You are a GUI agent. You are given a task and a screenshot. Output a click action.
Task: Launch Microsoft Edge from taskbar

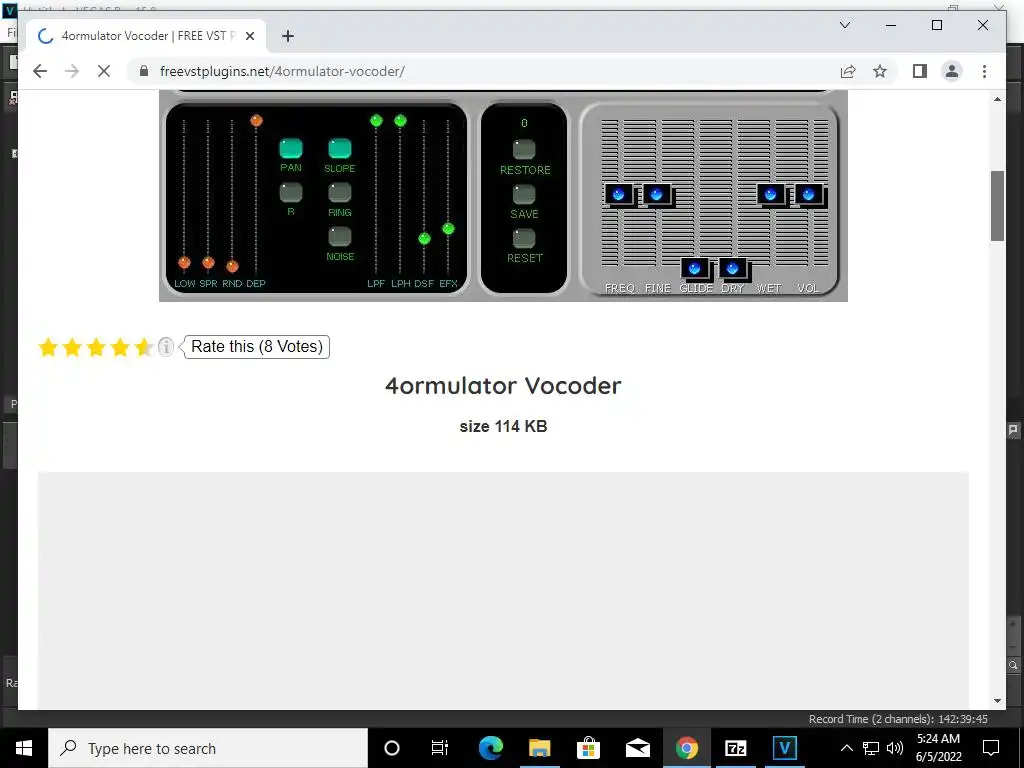[490, 748]
